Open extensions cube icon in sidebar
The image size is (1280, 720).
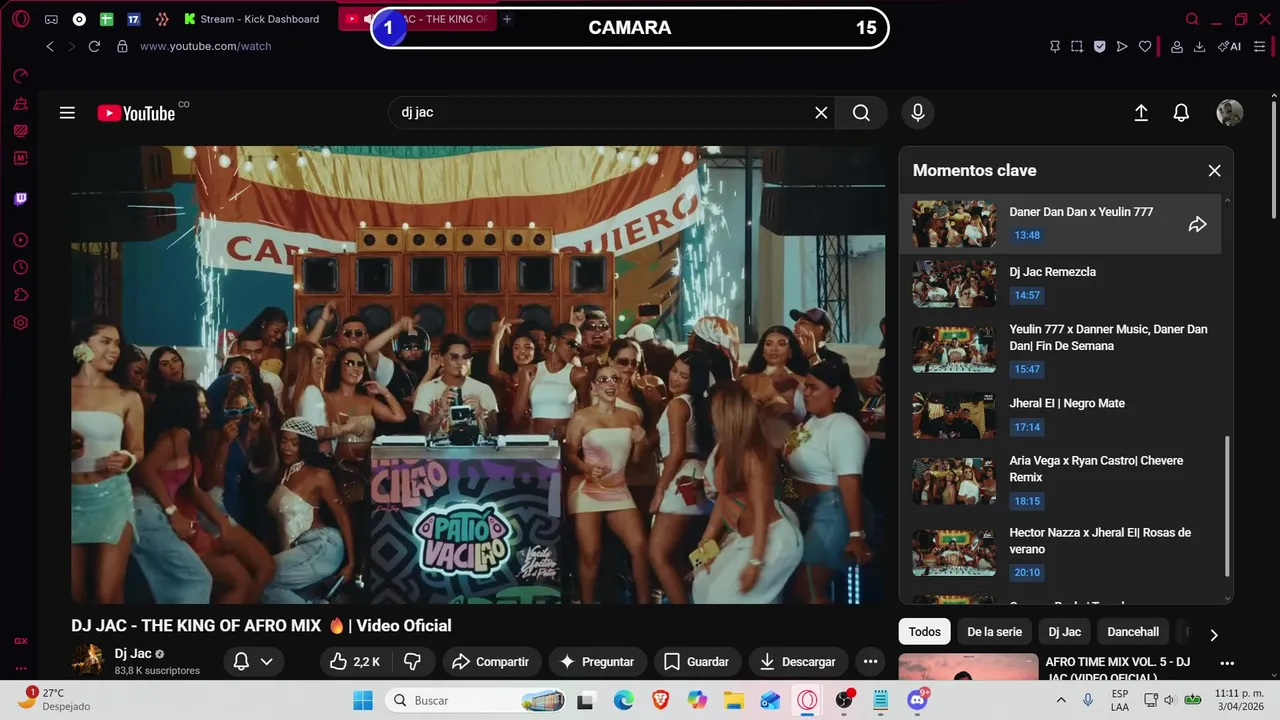(x=20, y=295)
